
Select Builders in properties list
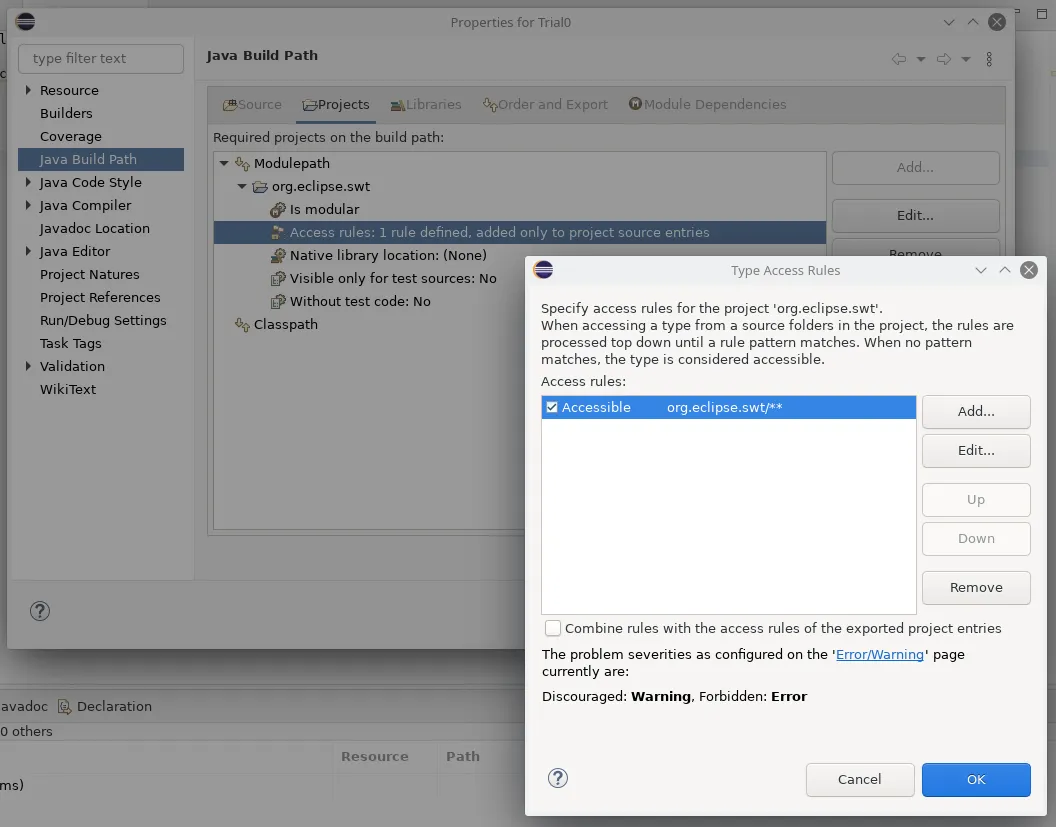[x=66, y=113]
